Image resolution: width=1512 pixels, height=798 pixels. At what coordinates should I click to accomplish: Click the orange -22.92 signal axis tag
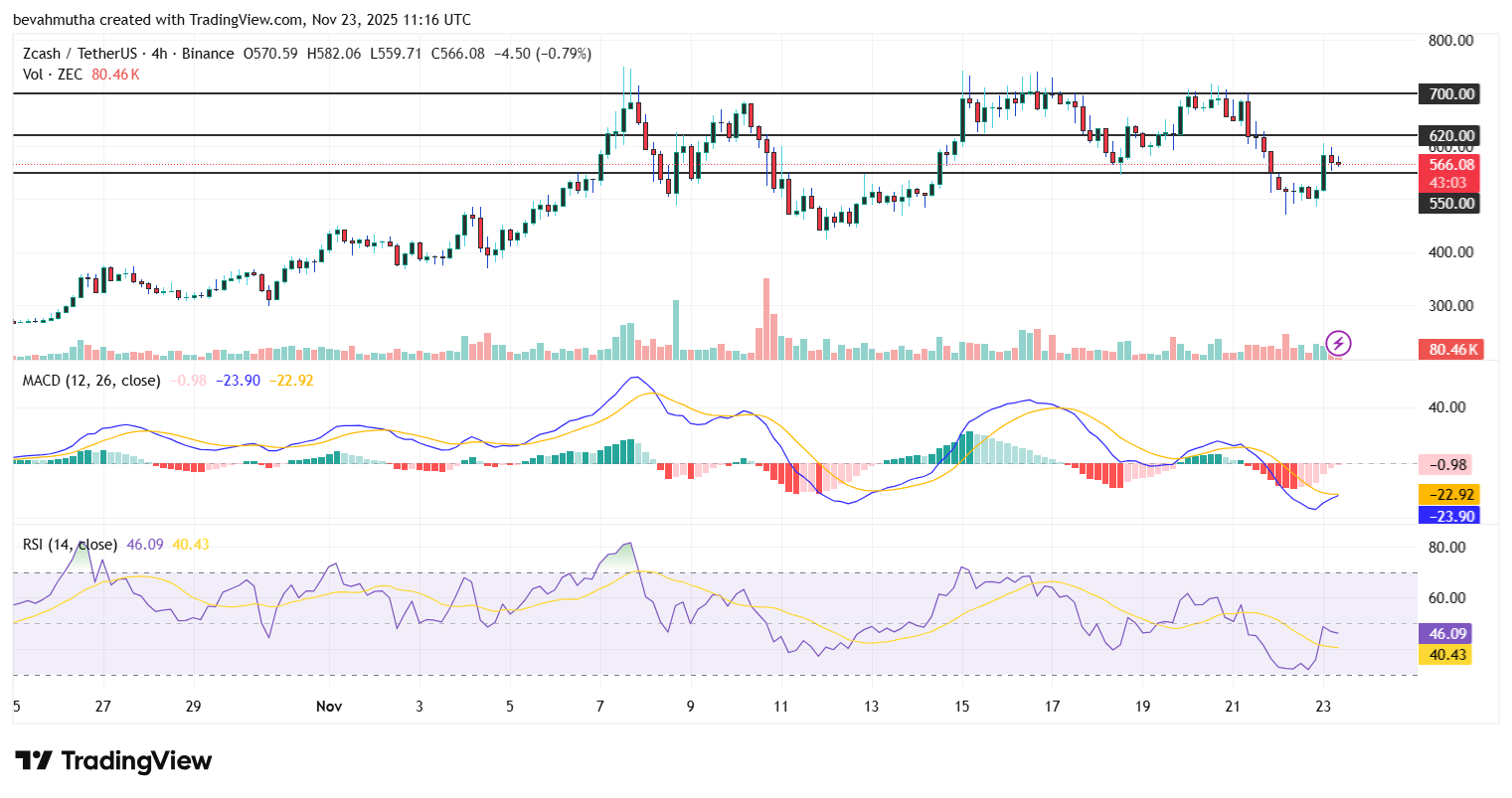pos(1450,494)
